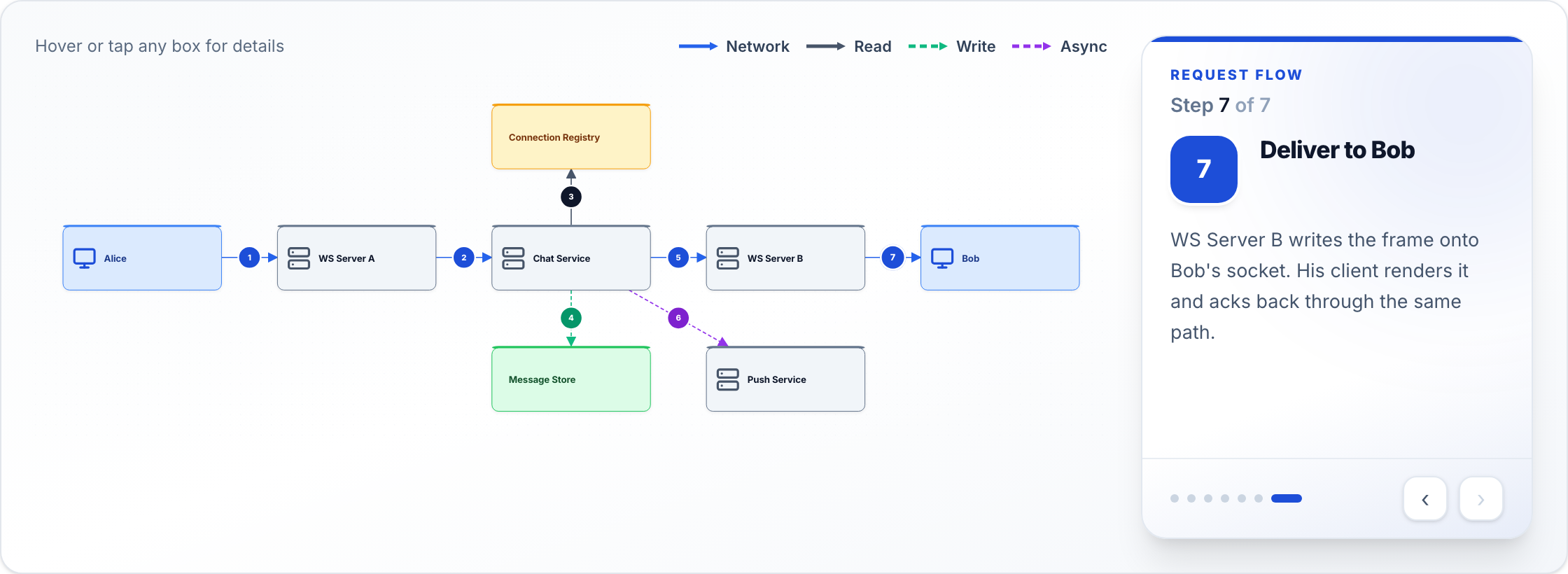Image resolution: width=1568 pixels, height=574 pixels.
Task: Jump to first step pagination dot
Action: point(1175,498)
